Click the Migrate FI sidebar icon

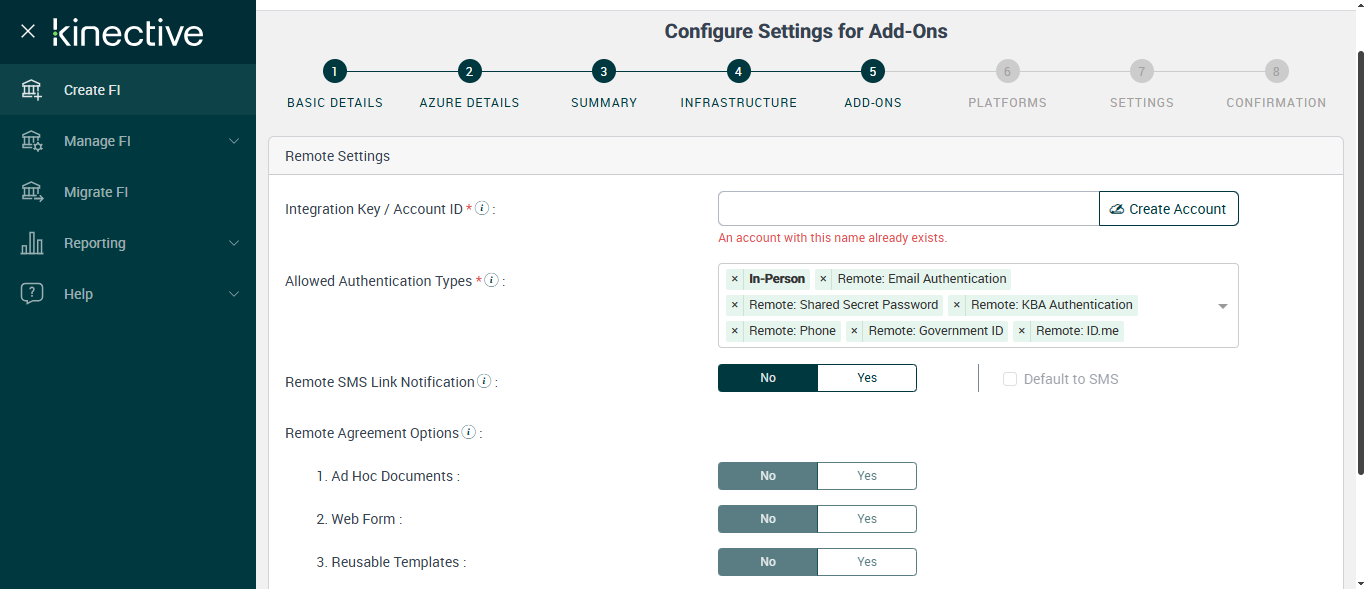tap(32, 192)
